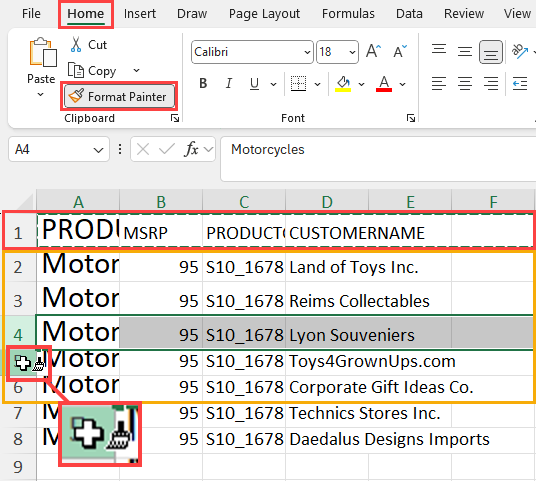Click the cell Reims Collectables

click(359, 301)
